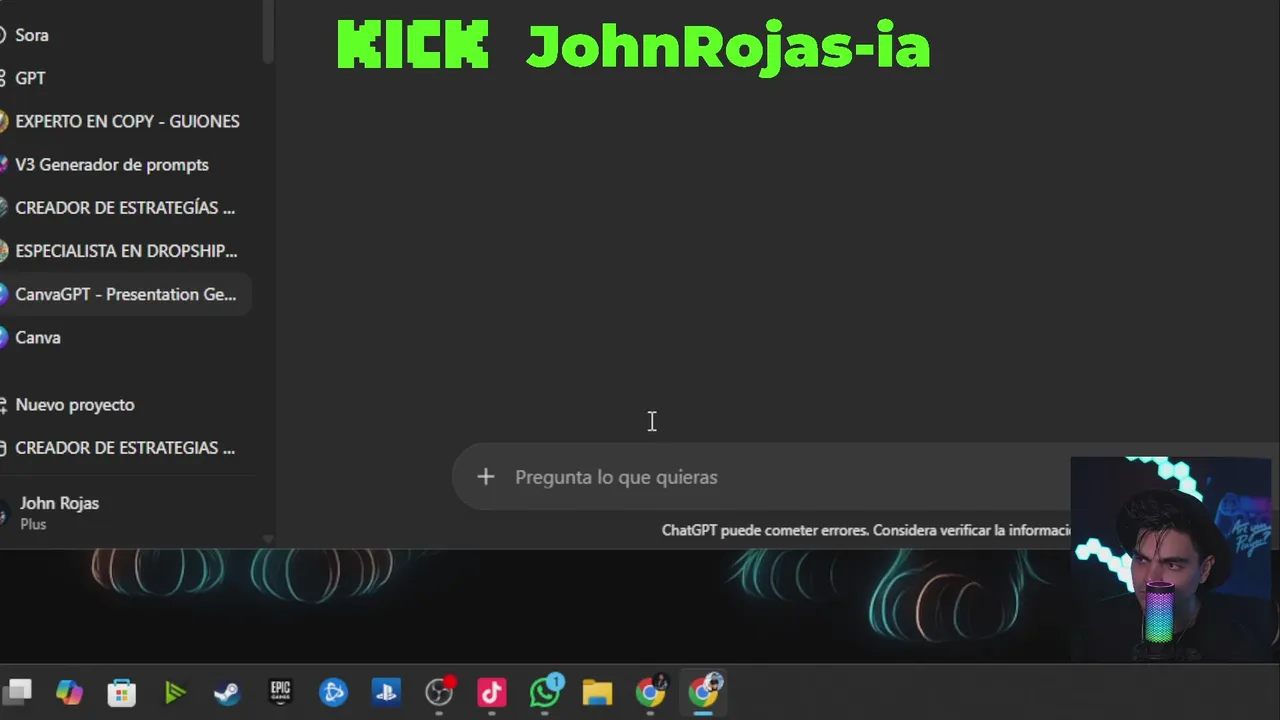Open WhatsApp from the taskbar

(x=545, y=692)
